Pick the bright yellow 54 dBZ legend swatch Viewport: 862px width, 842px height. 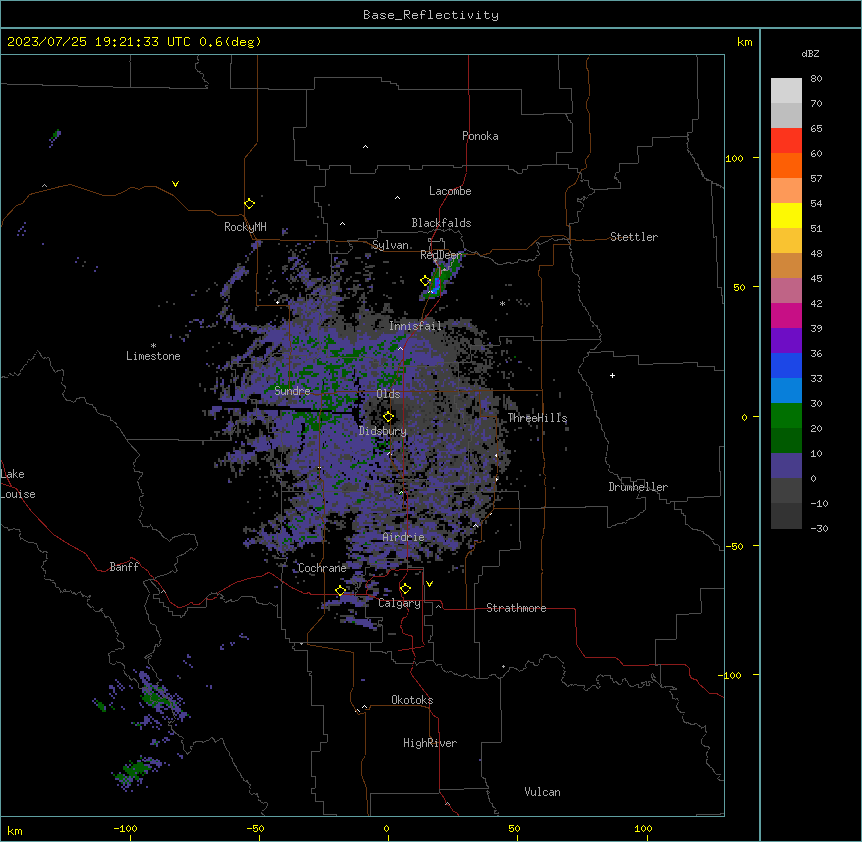point(786,215)
